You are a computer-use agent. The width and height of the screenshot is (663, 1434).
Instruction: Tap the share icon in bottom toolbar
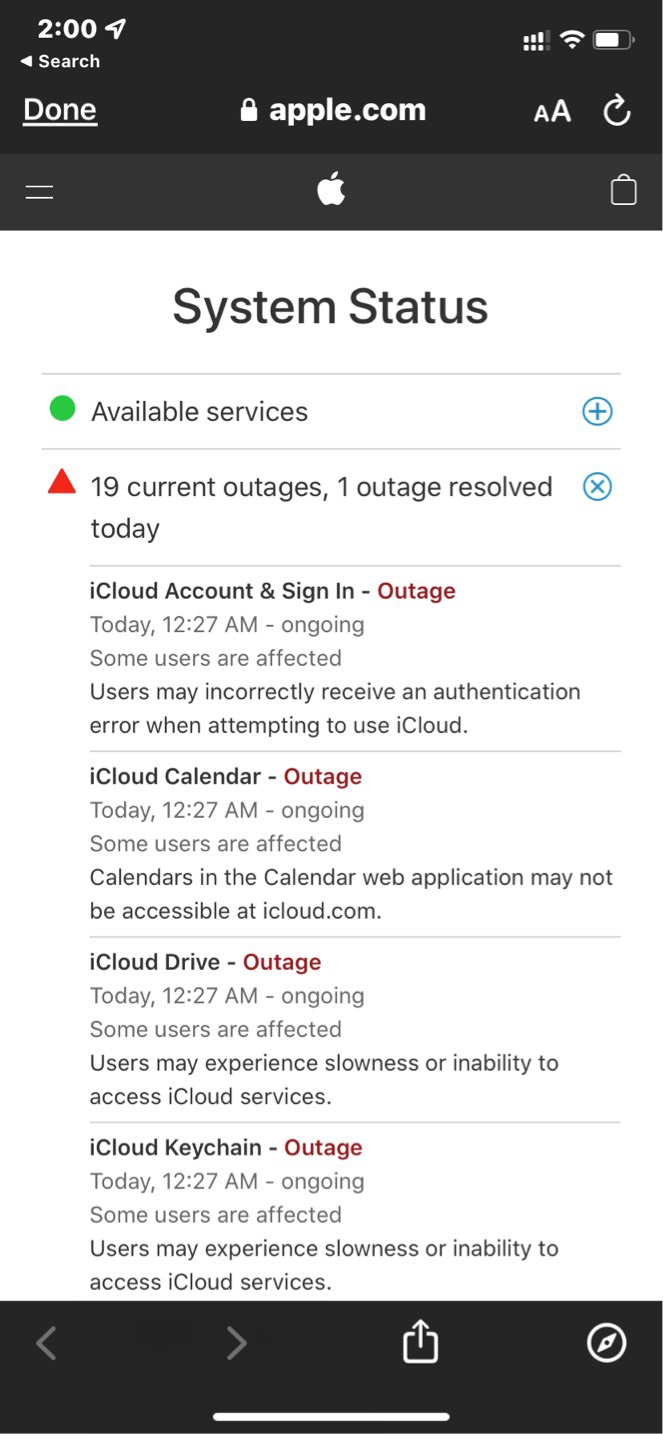point(420,1342)
